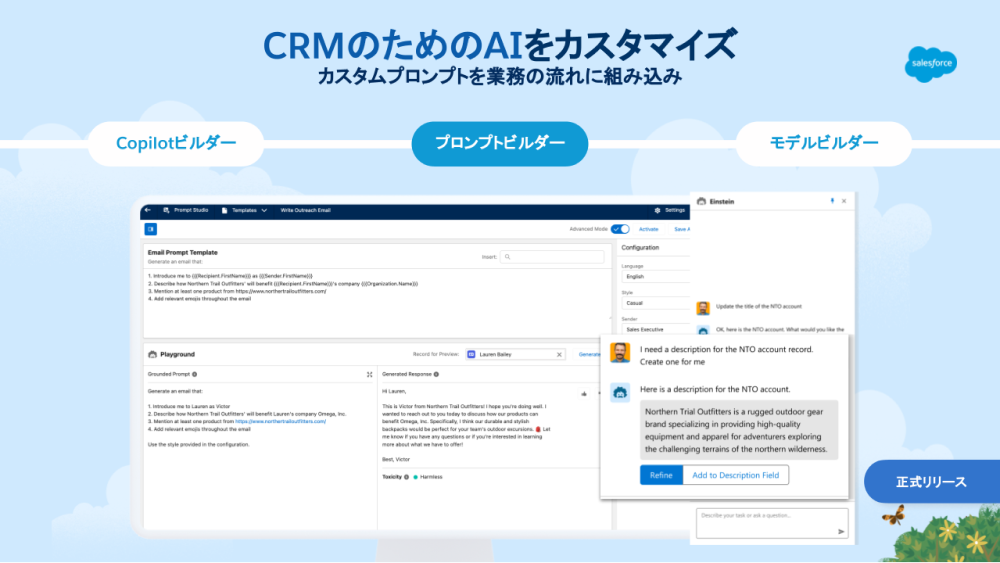Clear the Lauren Bailey record with X

[559, 355]
